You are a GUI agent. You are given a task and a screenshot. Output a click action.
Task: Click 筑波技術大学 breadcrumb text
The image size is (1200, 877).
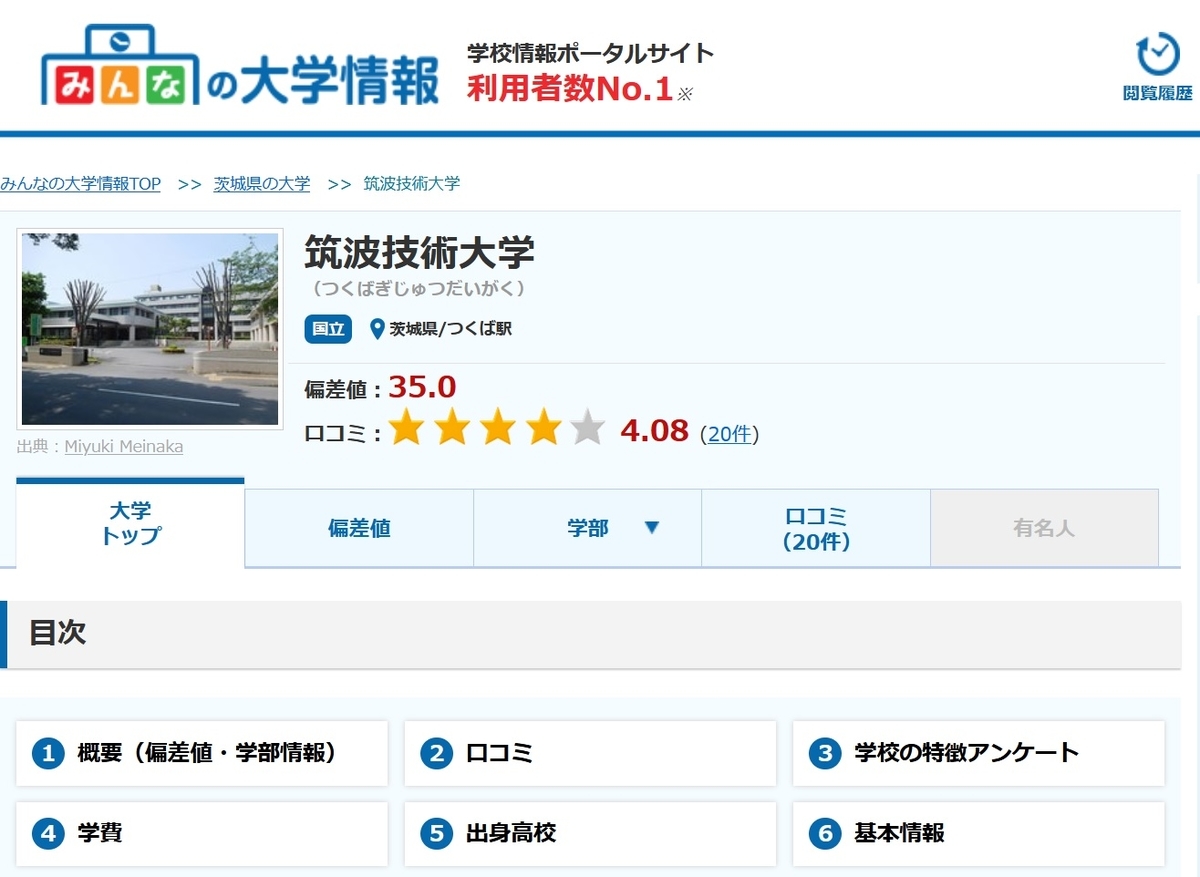[x=412, y=184]
